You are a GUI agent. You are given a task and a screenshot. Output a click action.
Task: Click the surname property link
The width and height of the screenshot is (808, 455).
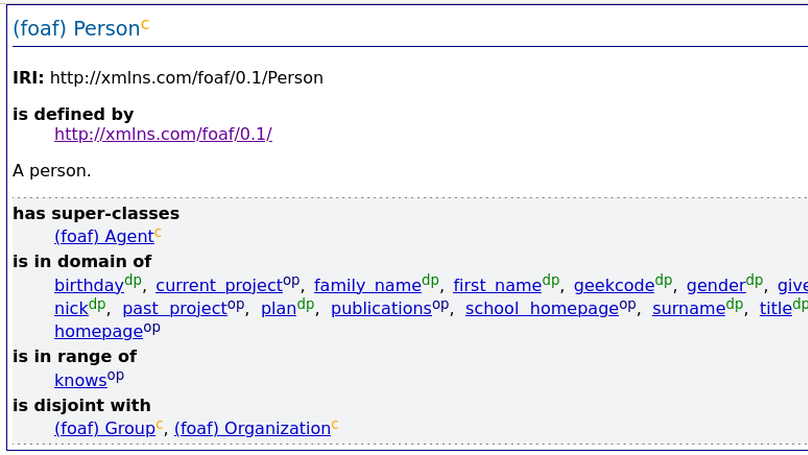(x=688, y=309)
